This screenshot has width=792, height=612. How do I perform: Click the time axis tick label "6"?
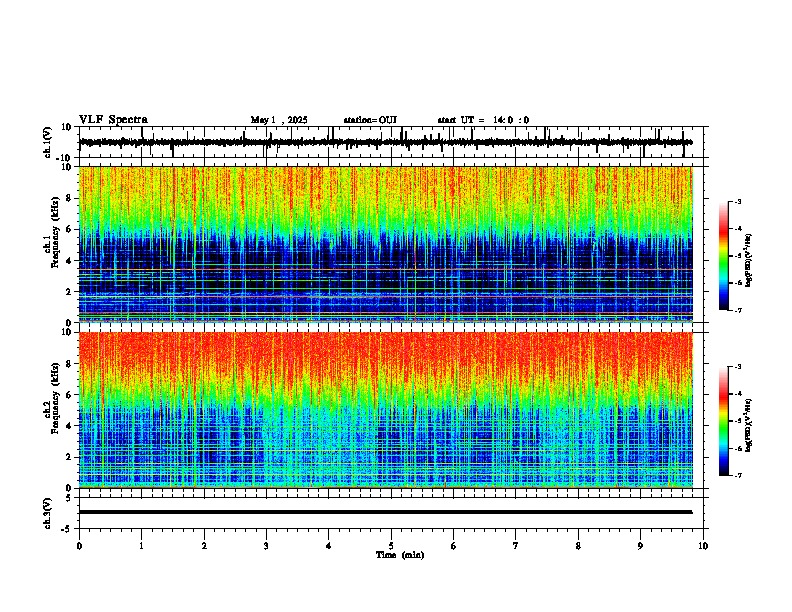[x=454, y=546]
